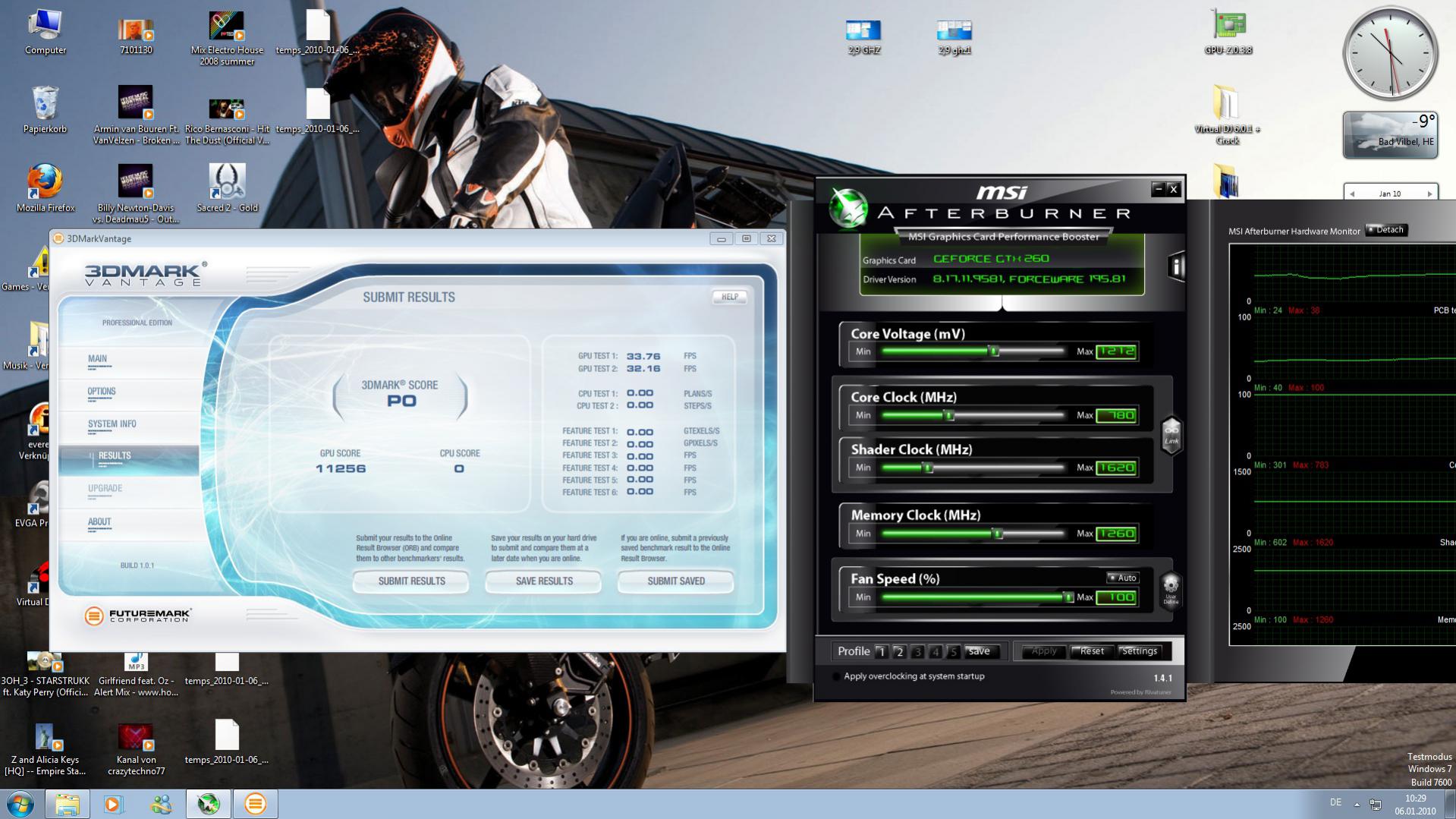Open the DE input language selector
This screenshot has width=1456, height=819.
pyautogui.click(x=1335, y=803)
